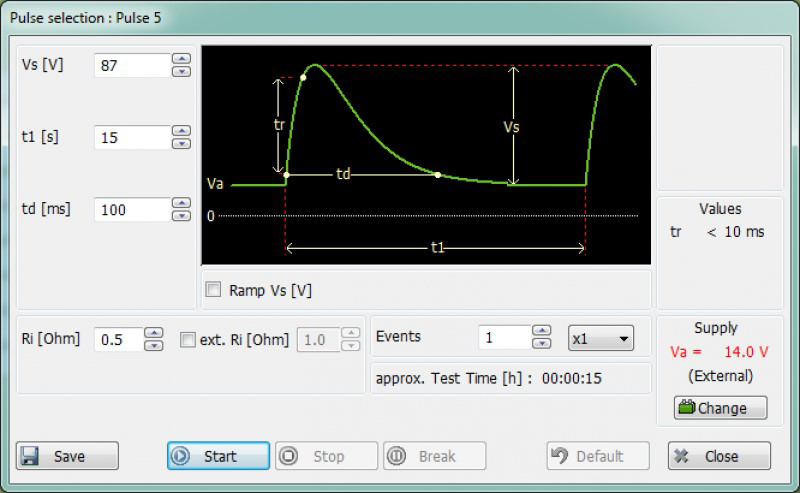800x493 pixels.
Task: Click the 'Values' panel heading
Action: click(x=720, y=208)
